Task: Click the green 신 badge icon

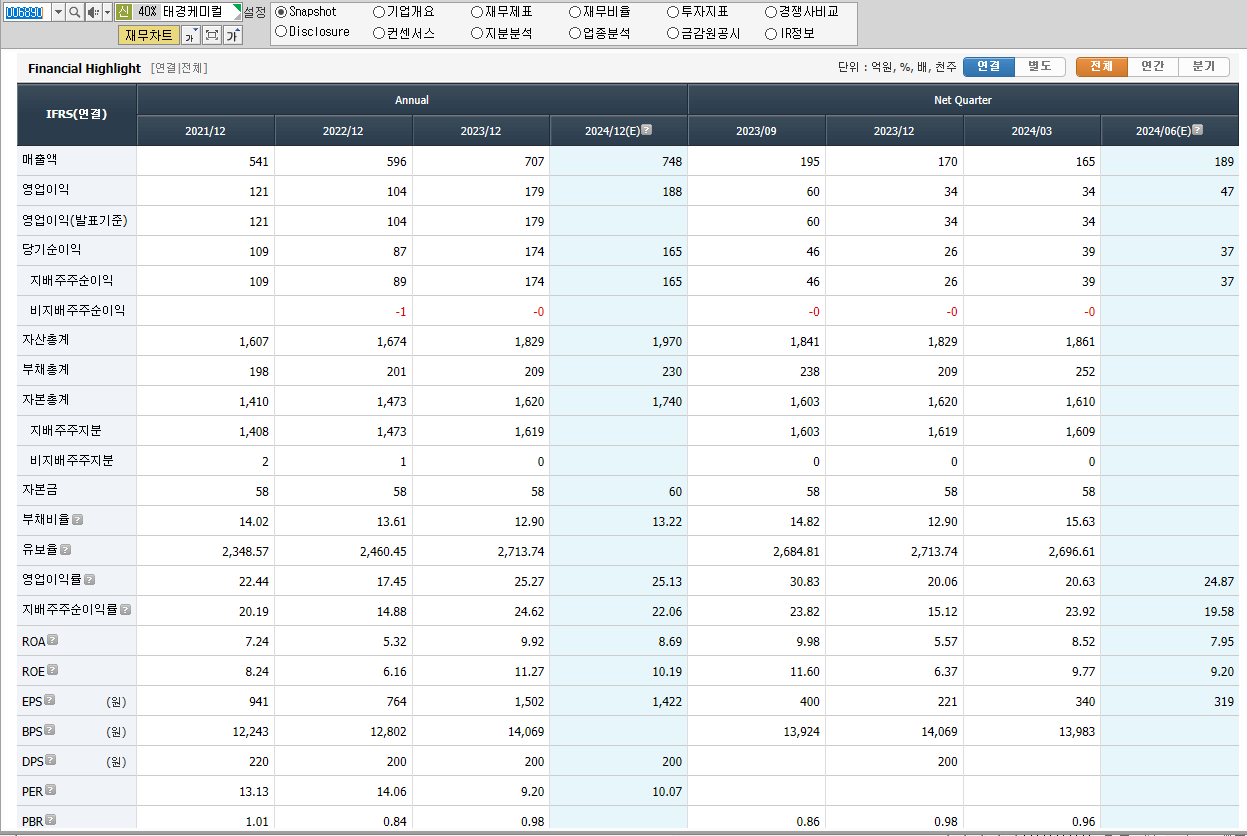Action: click(123, 12)
